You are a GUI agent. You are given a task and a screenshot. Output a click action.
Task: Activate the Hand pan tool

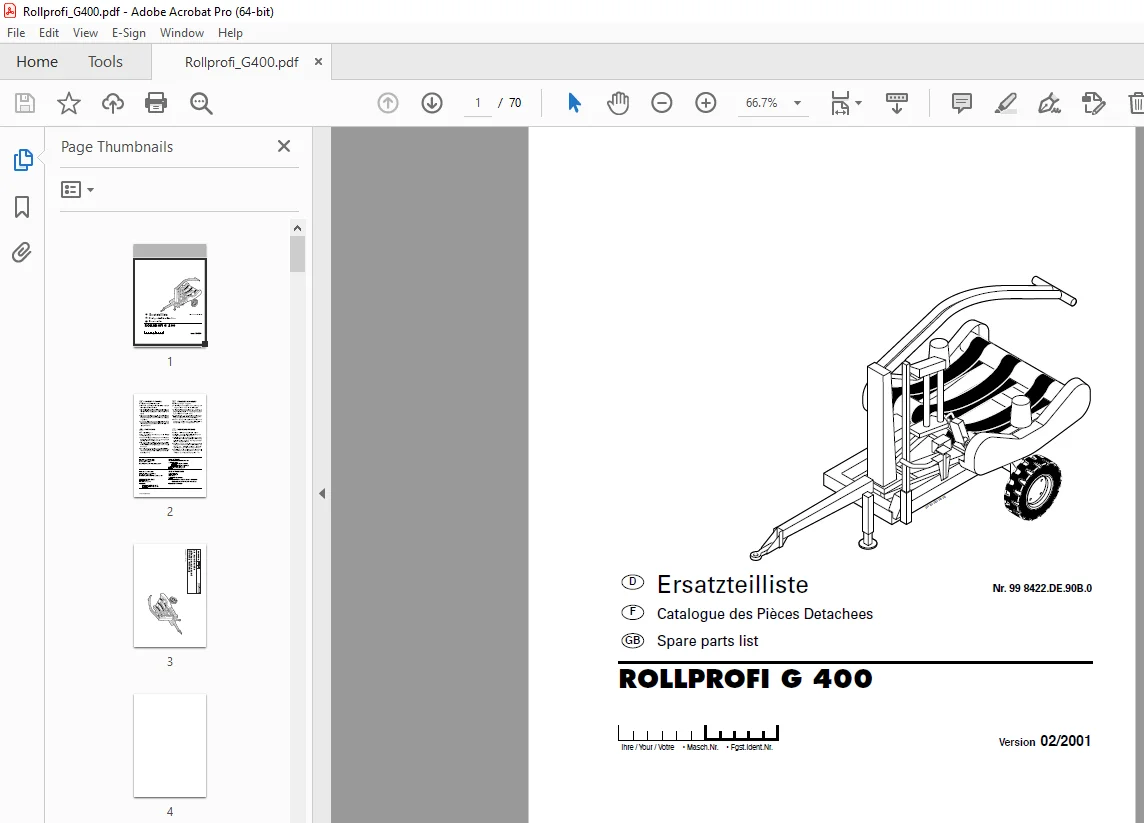(618, 103)
